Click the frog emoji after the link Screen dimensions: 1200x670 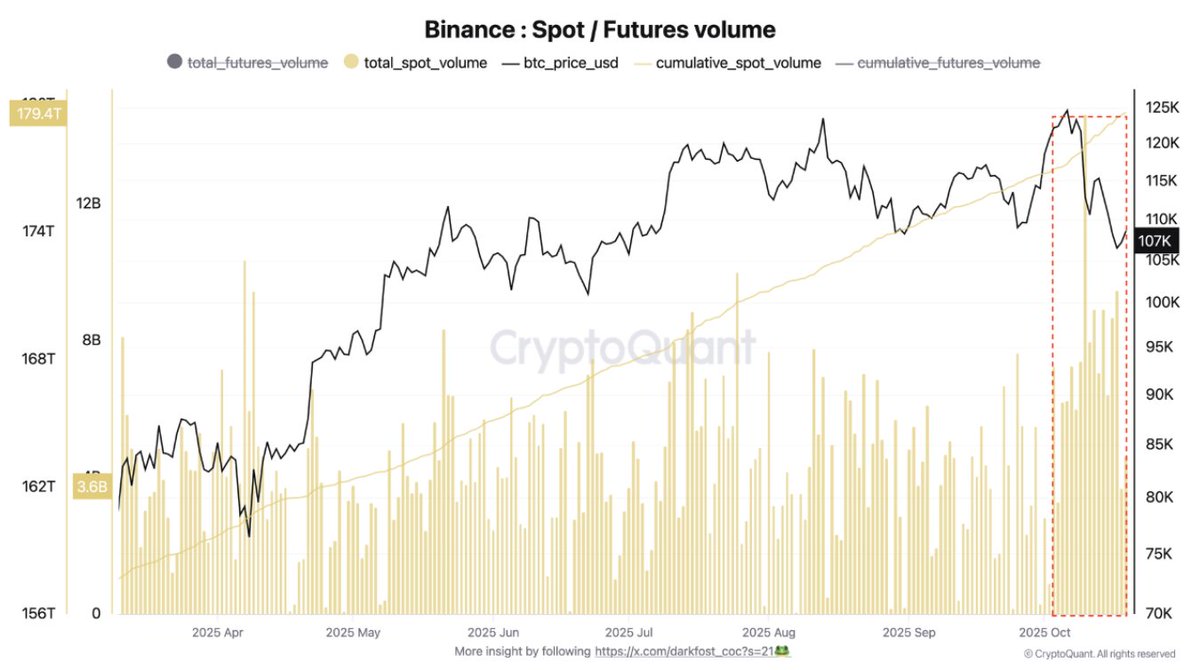pyautogui.click(x=783, y=651)
